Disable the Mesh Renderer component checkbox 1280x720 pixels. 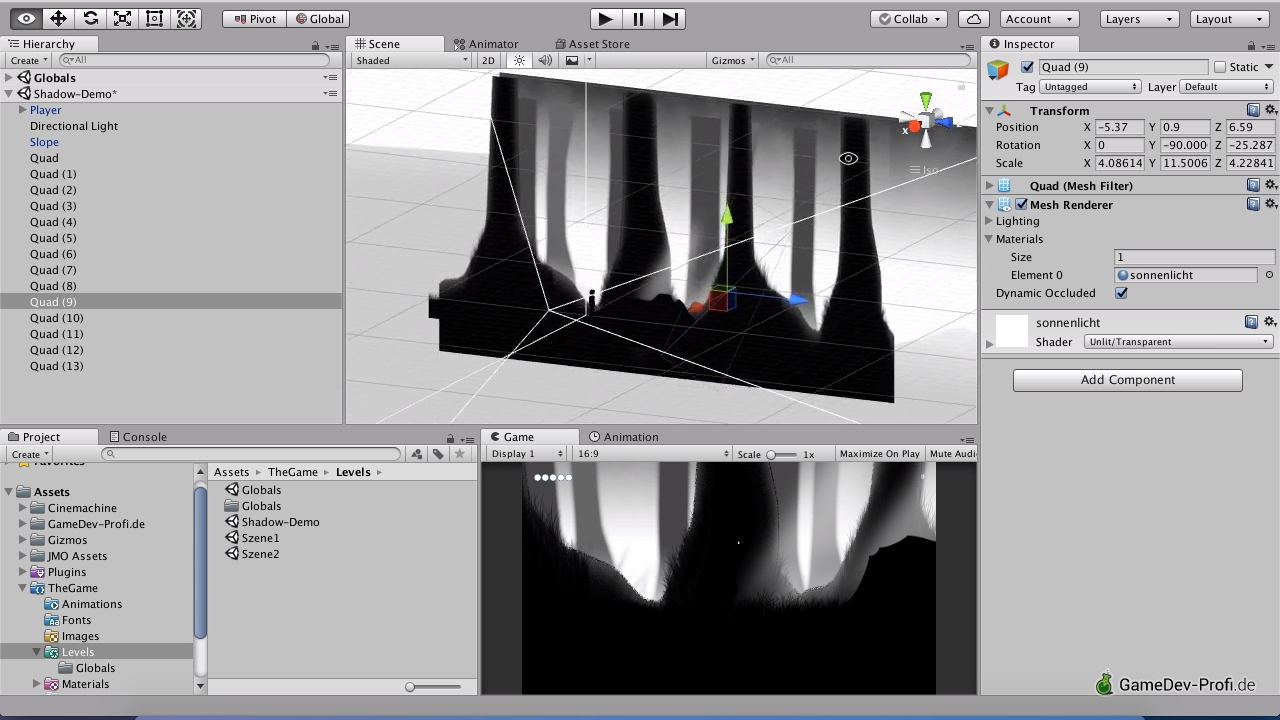click(x=1021, y=204)
